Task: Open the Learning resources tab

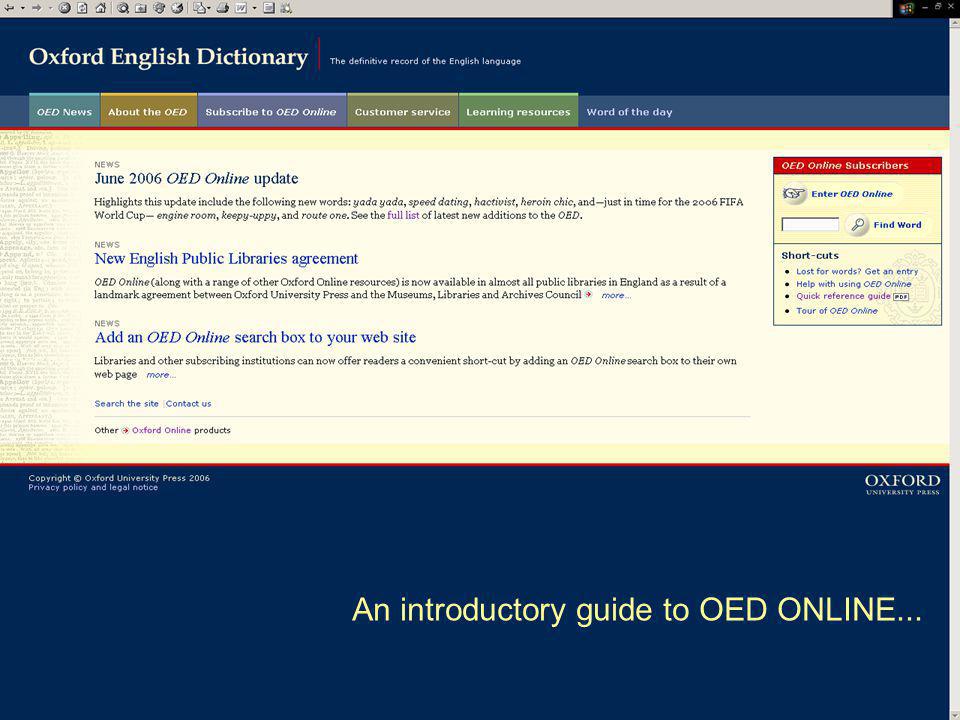Action: click(518, 111)
